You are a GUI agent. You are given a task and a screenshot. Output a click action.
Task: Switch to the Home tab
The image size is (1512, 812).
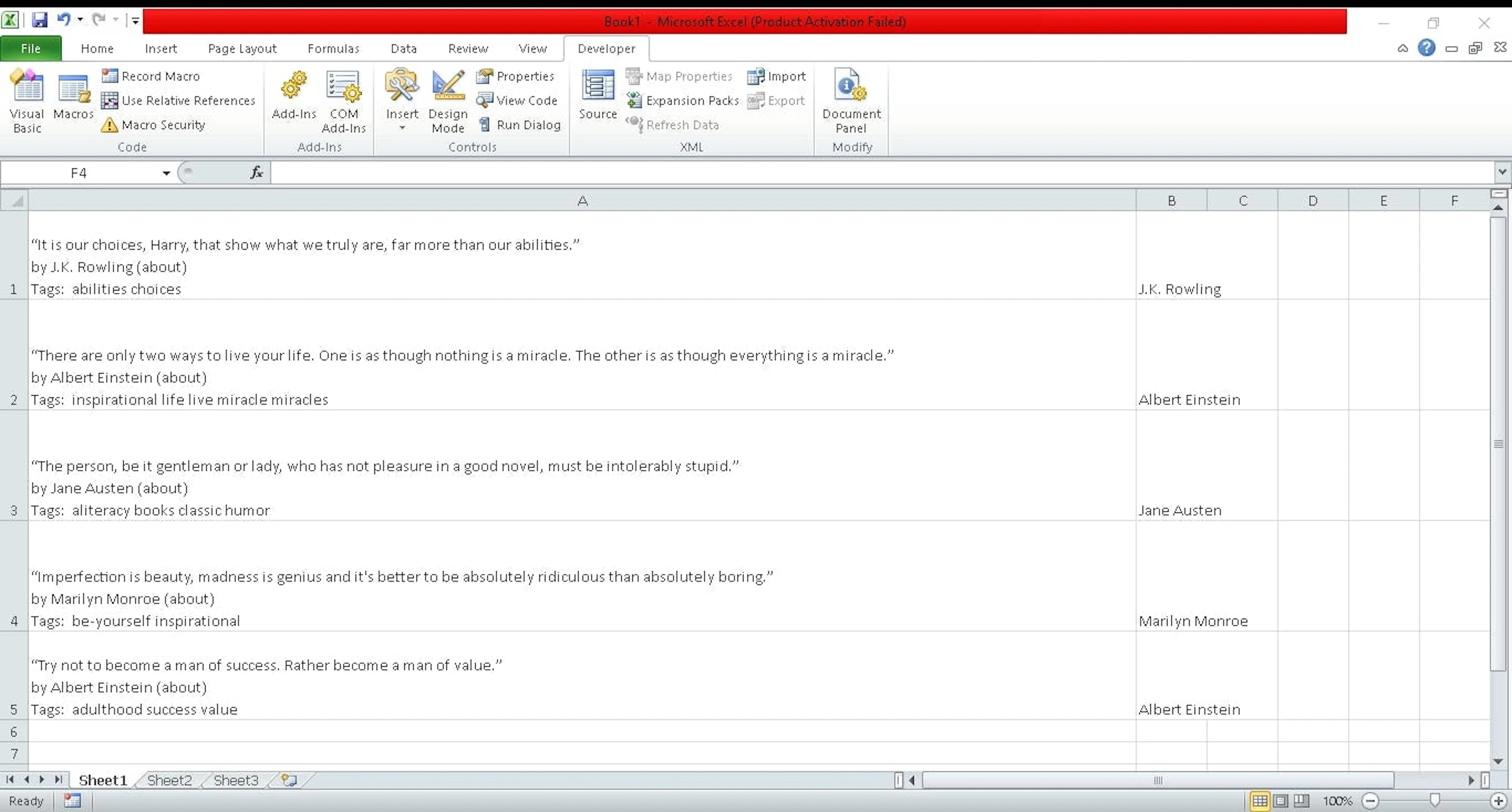(97, 49)
